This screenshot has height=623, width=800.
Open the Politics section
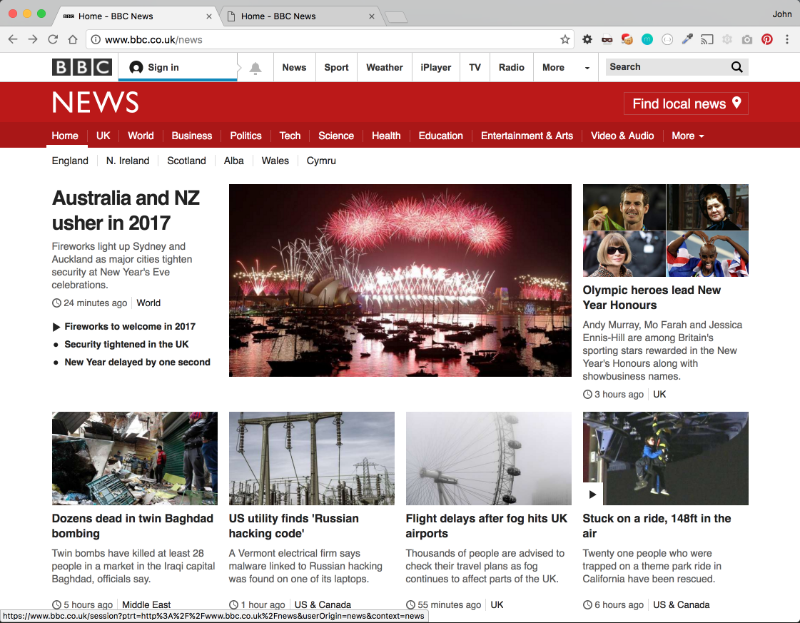tap(245, 136)
